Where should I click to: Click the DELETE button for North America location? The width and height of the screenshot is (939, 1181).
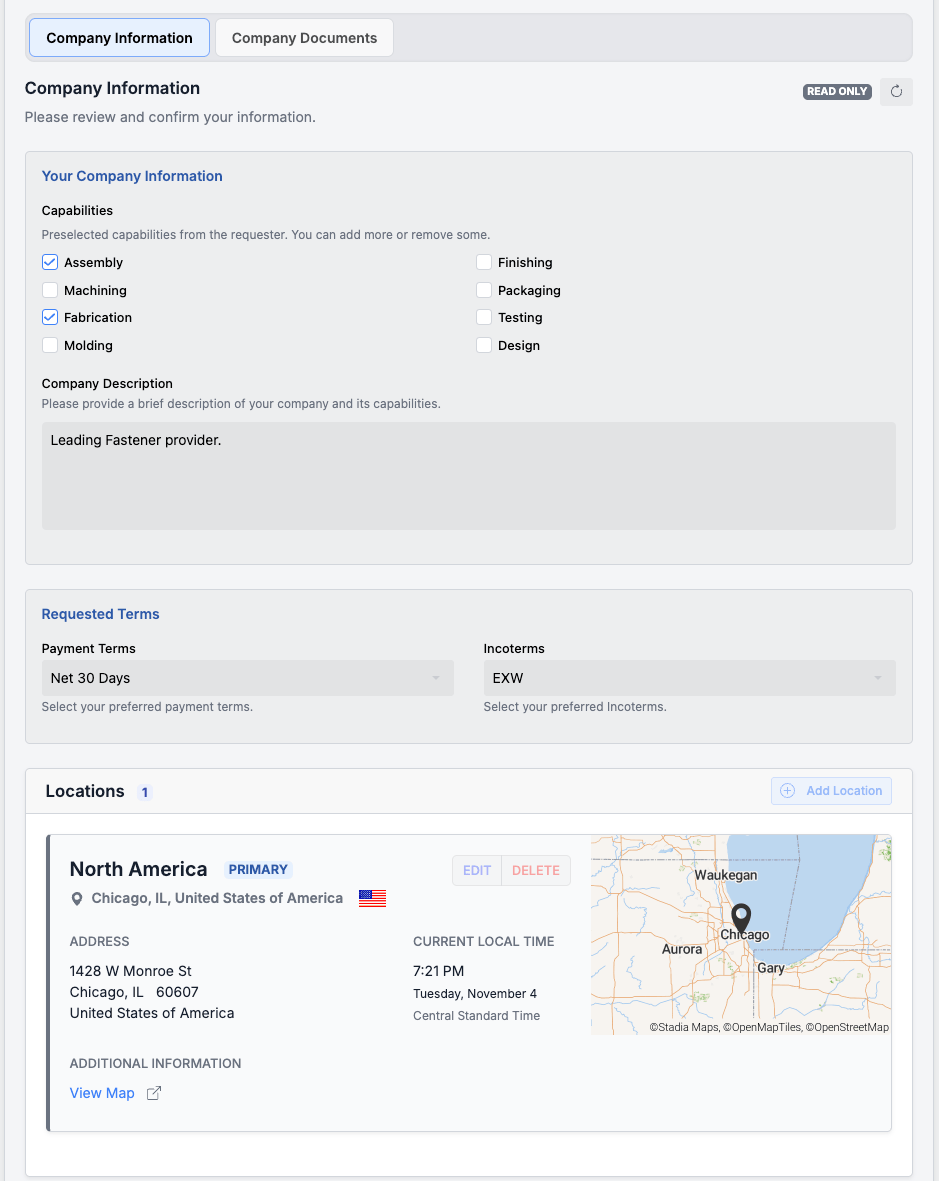coord(535,869)
